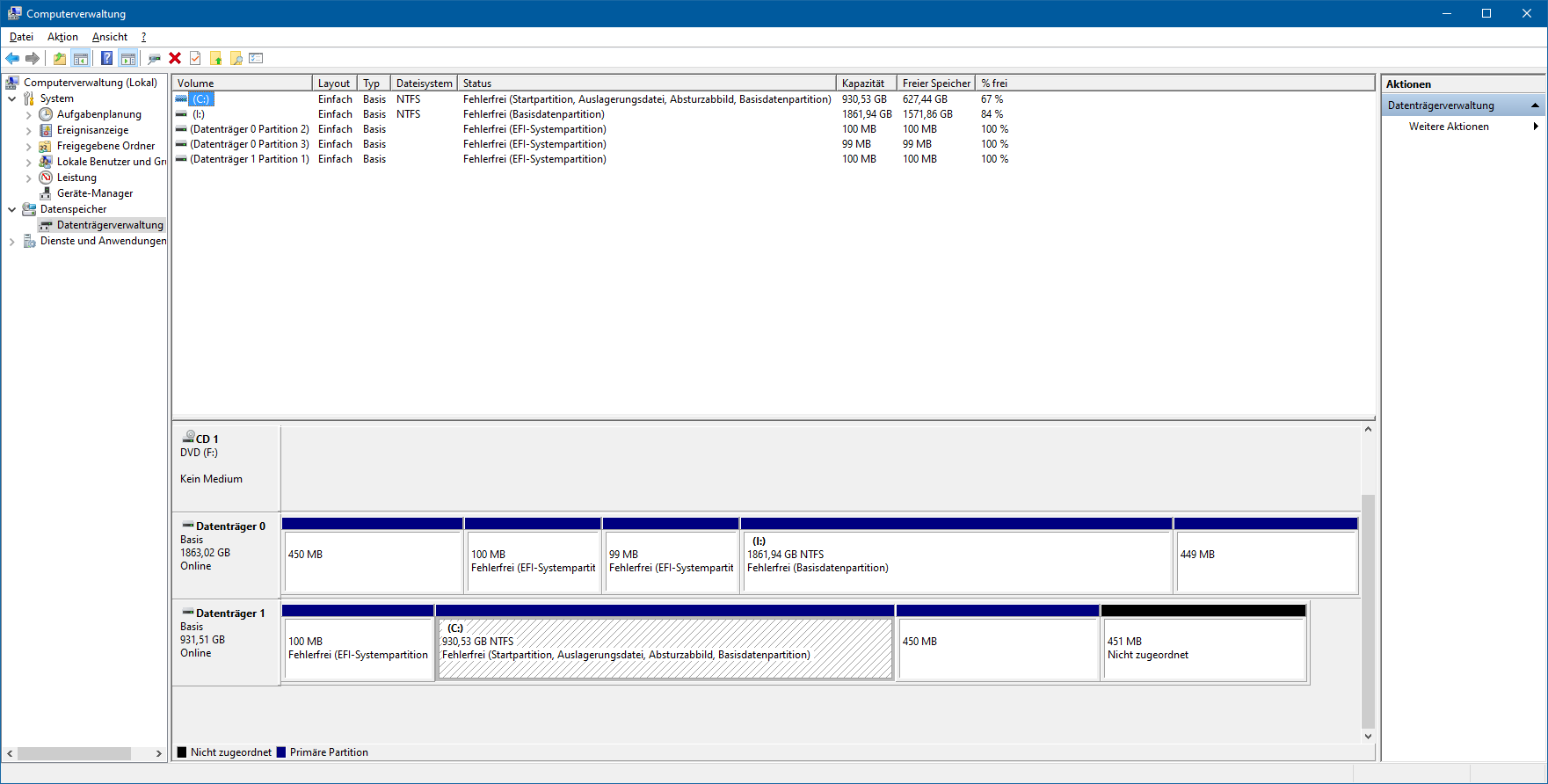Screen dimensions: 1548x784
Task: Expand the Ereignisanzeige node
Action: pyautogui.click(x=28, y=130)
